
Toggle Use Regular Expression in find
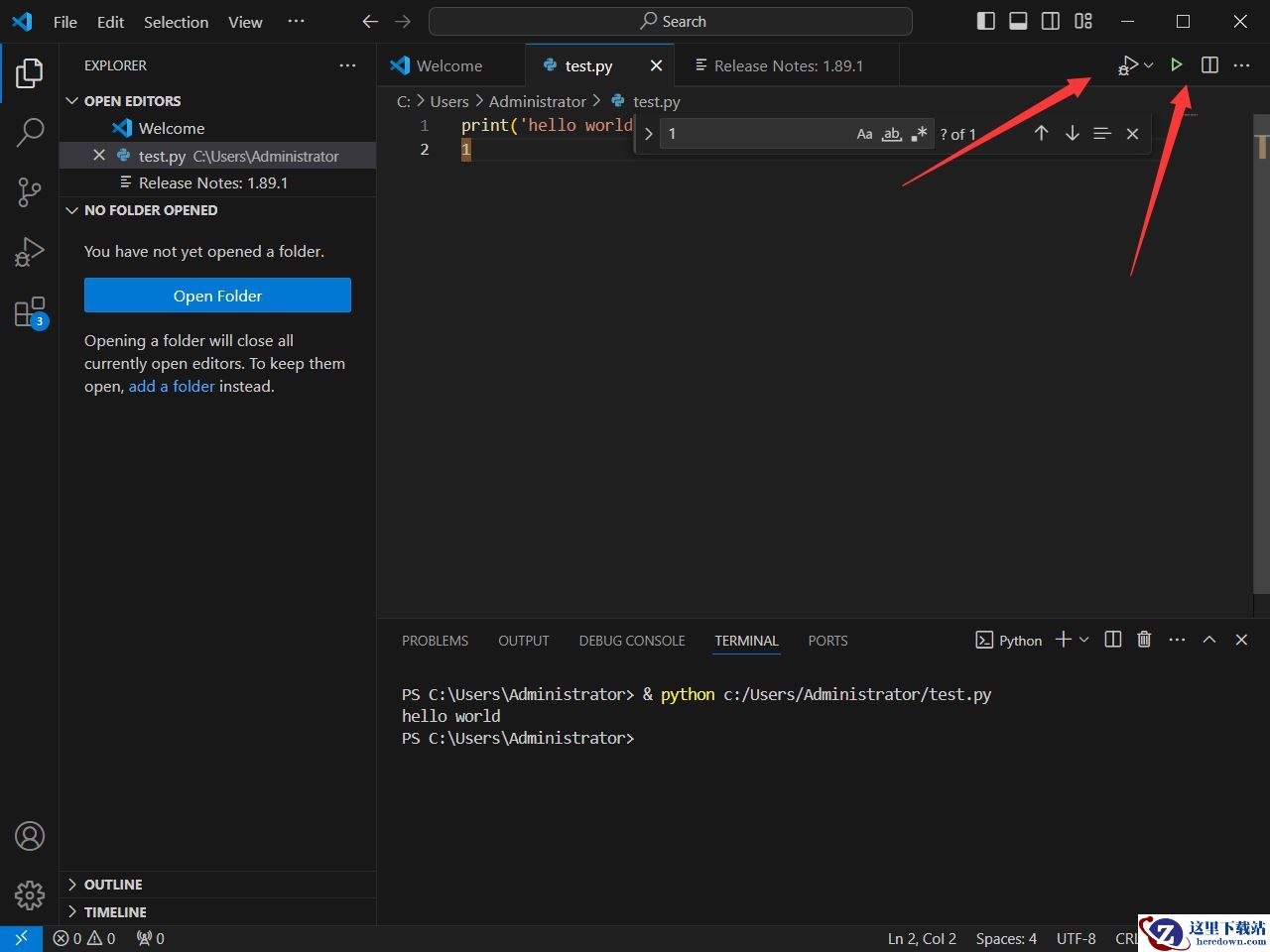919,134
